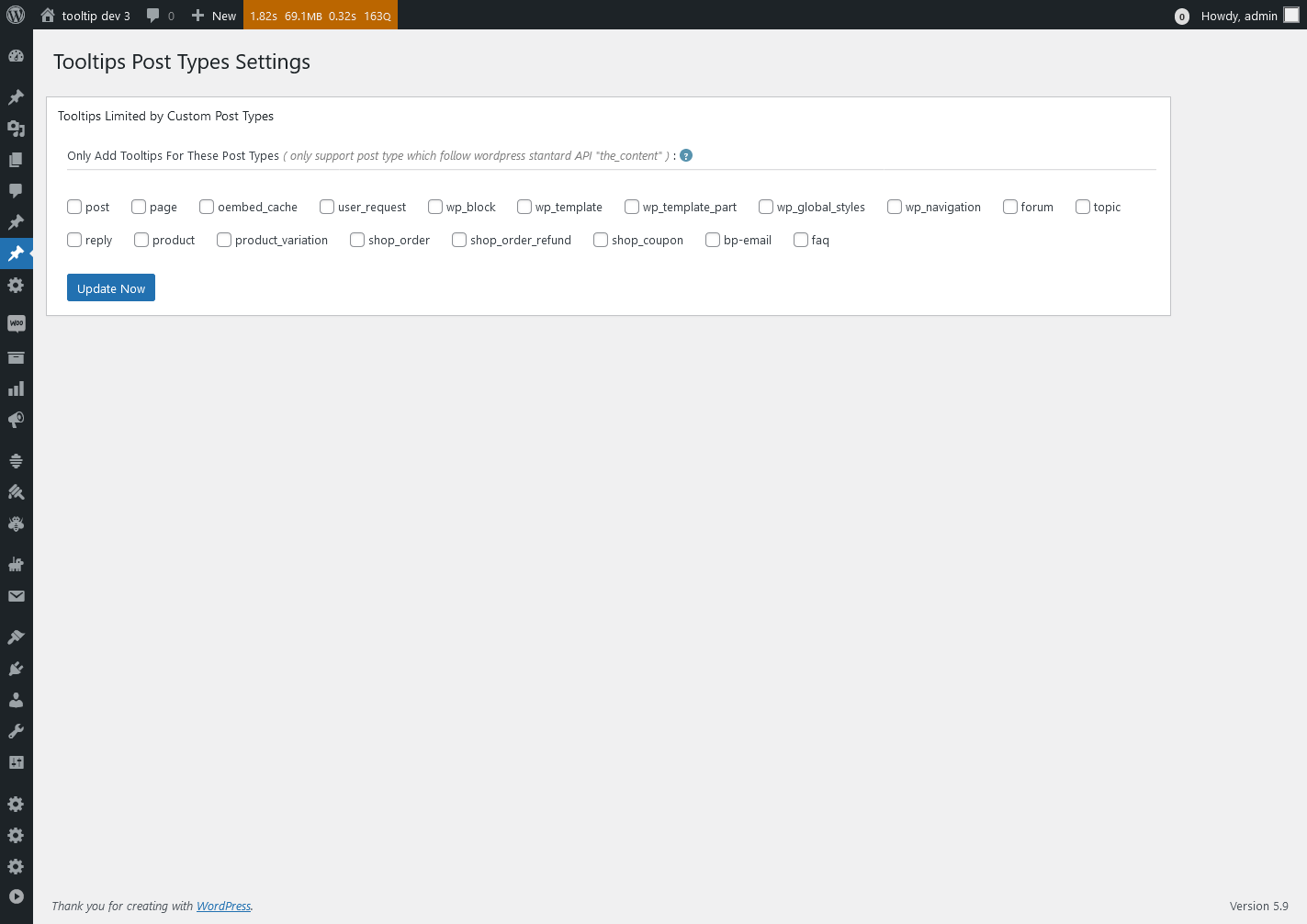Enable tooltips for the product post type
Screen dimensions: 1307x924
pos(141,240)
